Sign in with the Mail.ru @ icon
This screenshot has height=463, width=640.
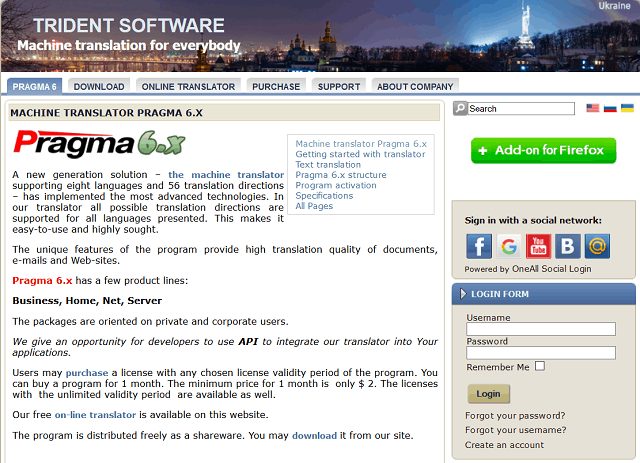click(x=598, y=246)
